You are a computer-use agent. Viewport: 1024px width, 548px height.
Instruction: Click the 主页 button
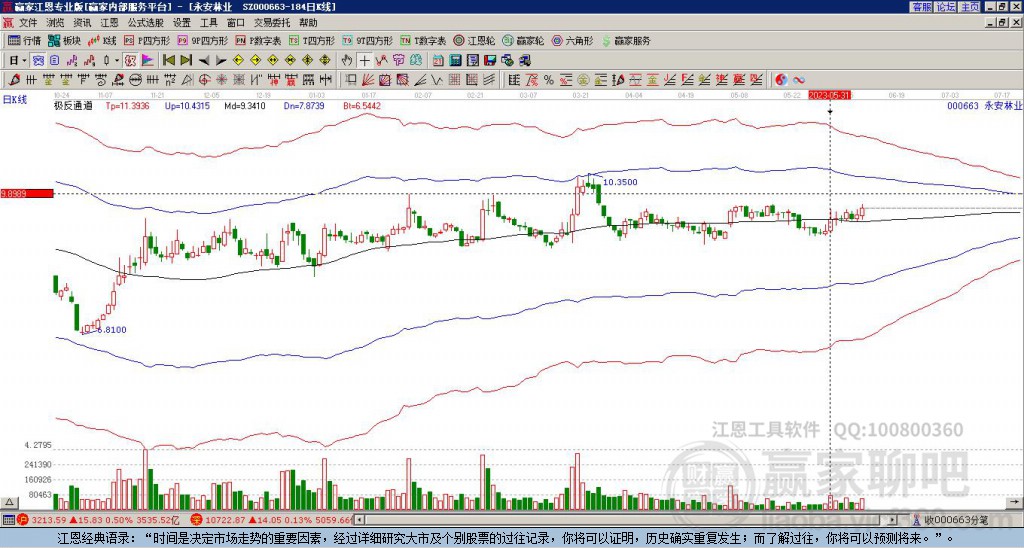pyautogui.click(x=969, y=7)
